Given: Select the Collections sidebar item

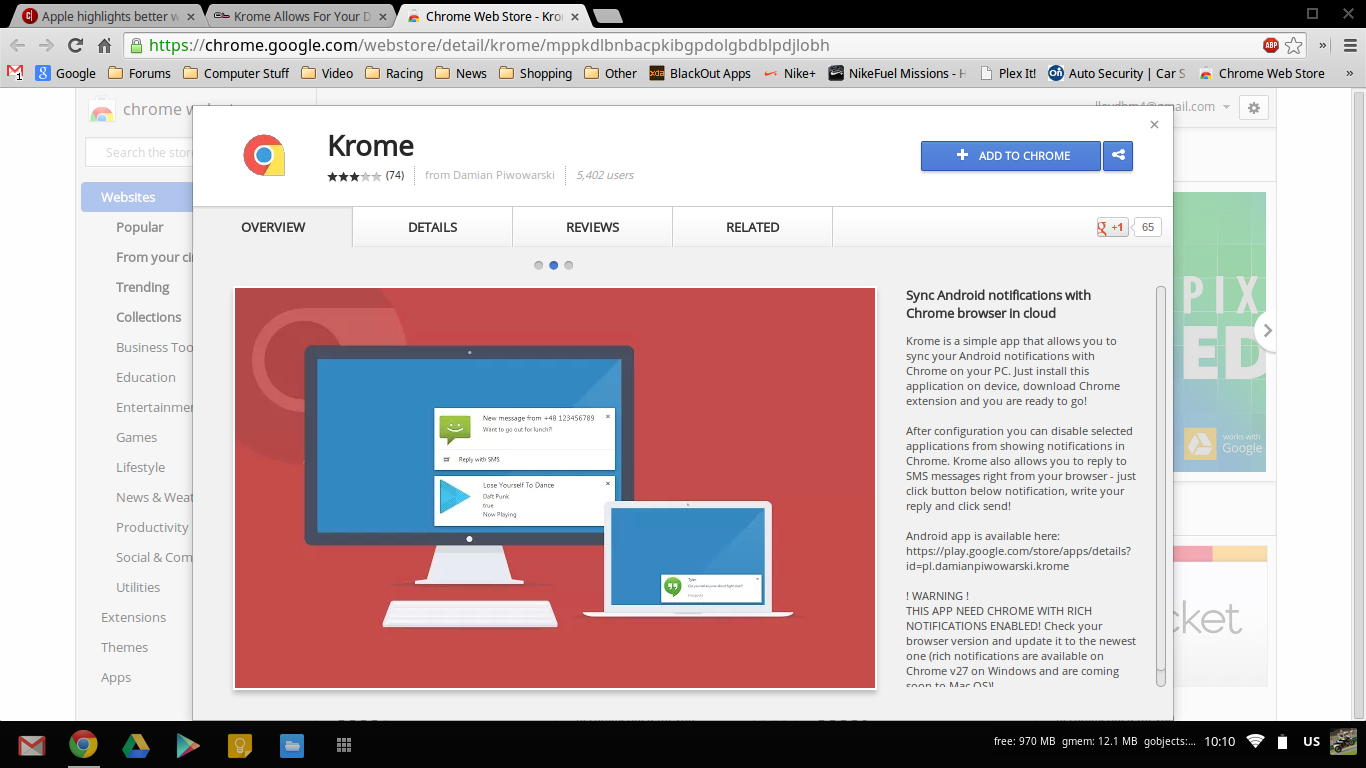Looking at the screenshot, I should [x=149, y=317].
